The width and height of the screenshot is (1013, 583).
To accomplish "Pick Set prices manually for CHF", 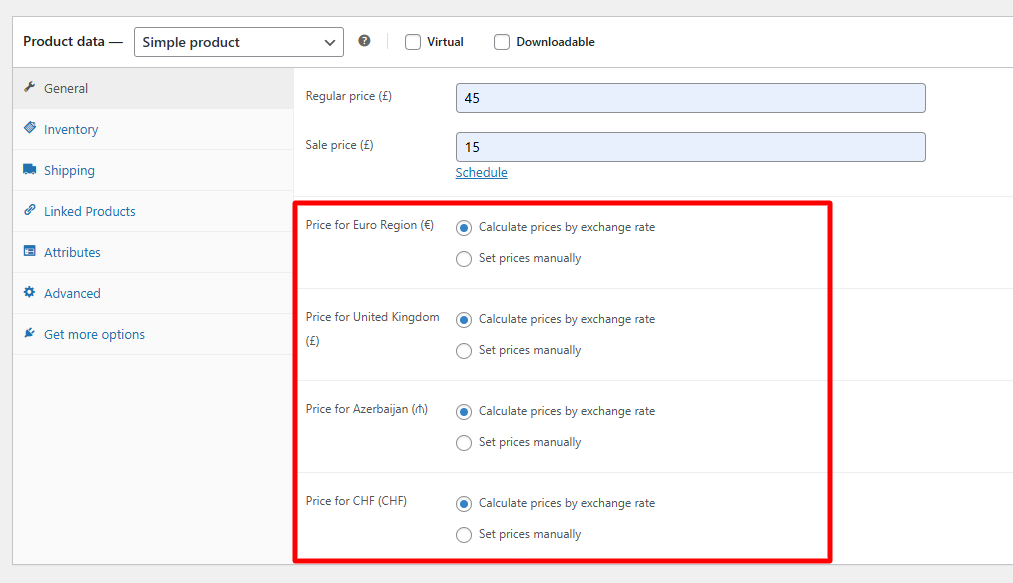I will click(x=464, y=535).
